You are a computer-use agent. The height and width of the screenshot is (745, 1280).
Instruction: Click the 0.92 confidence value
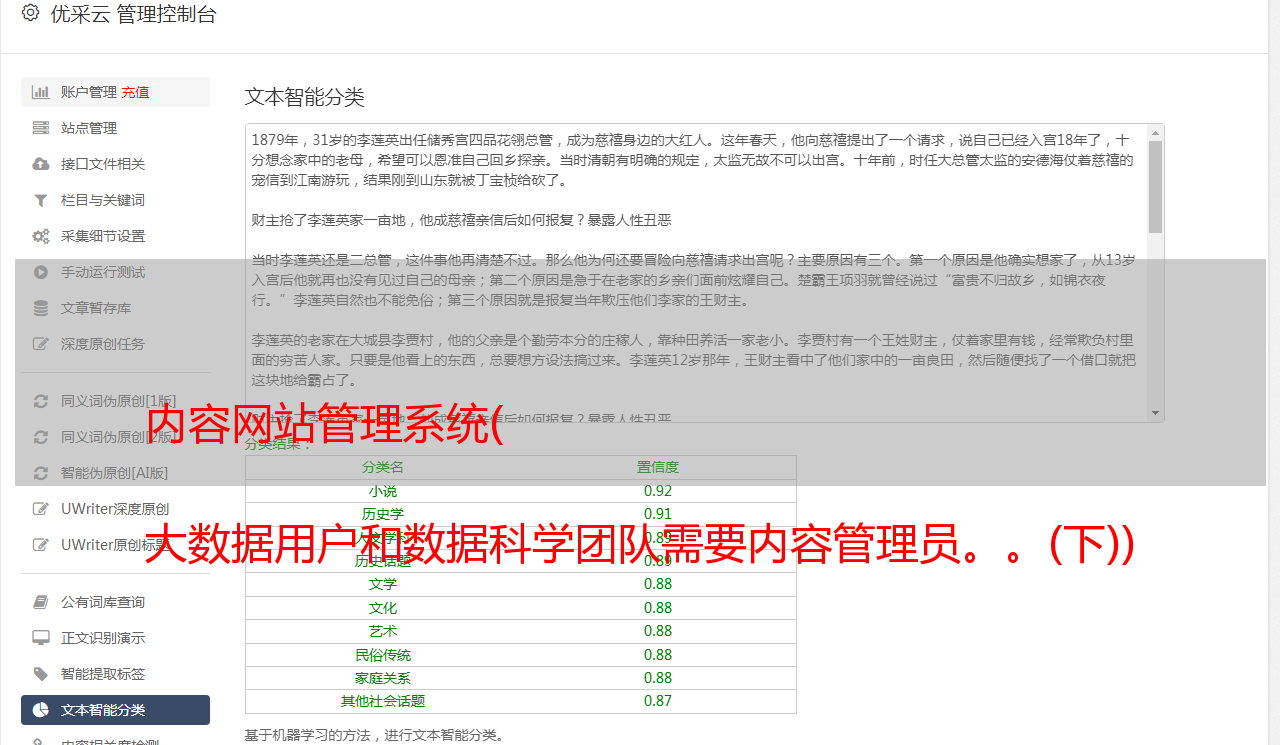[x=658, y=491]
